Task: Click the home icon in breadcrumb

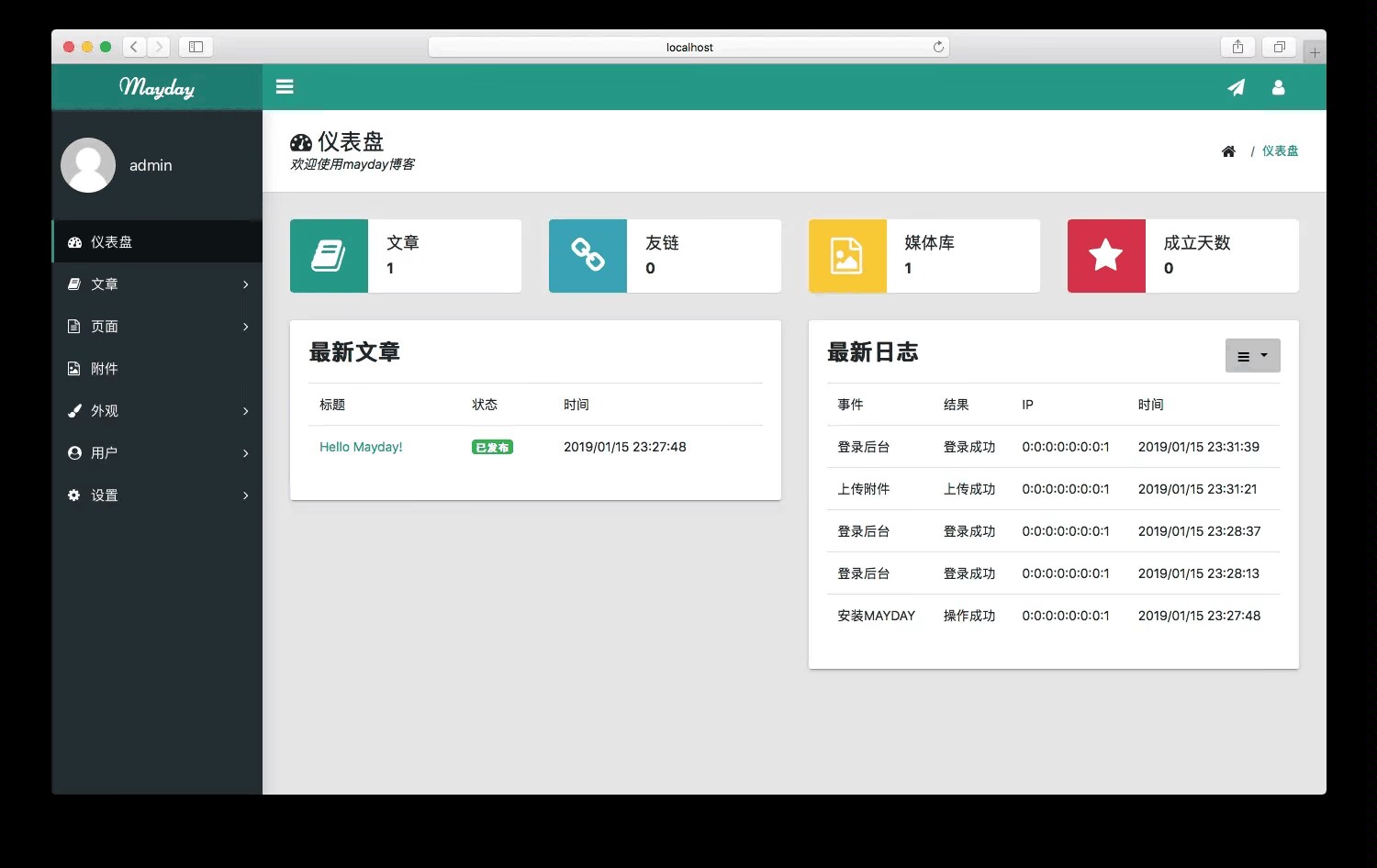Action: coord(1228,150)
